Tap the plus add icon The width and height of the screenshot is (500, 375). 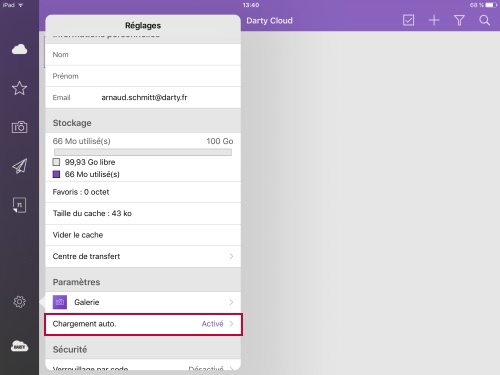[x=434, y=20]
